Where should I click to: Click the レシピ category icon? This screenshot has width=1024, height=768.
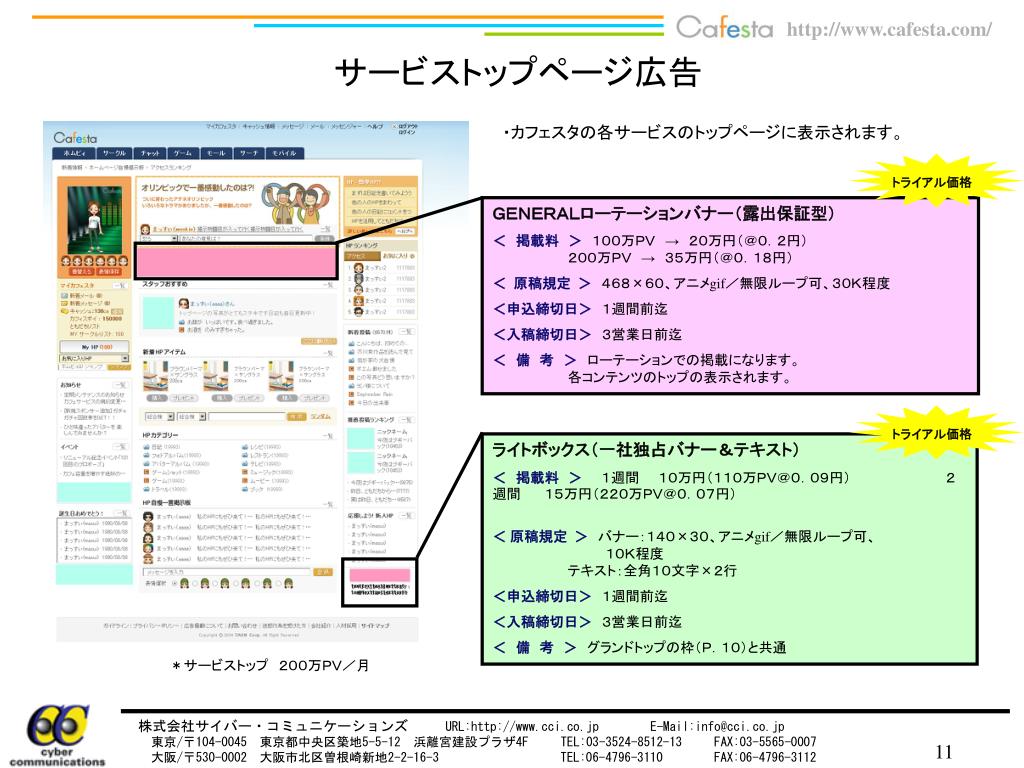[x=245, y=447]
